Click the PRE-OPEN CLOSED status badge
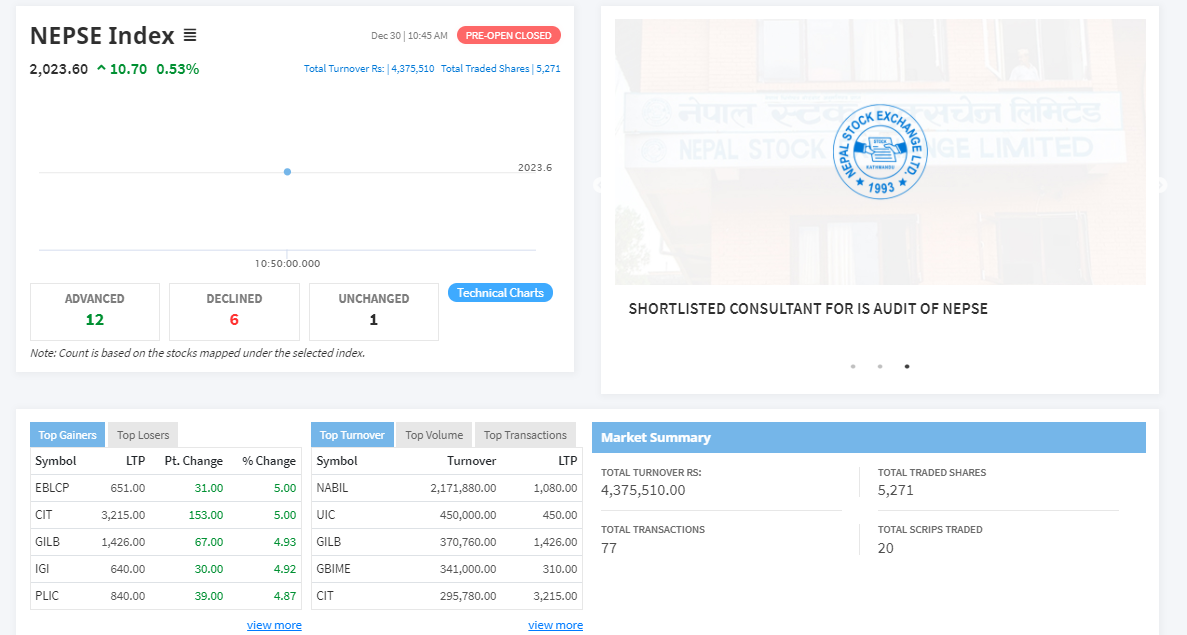Screen dimensions: 1187x635 point(509,36)
